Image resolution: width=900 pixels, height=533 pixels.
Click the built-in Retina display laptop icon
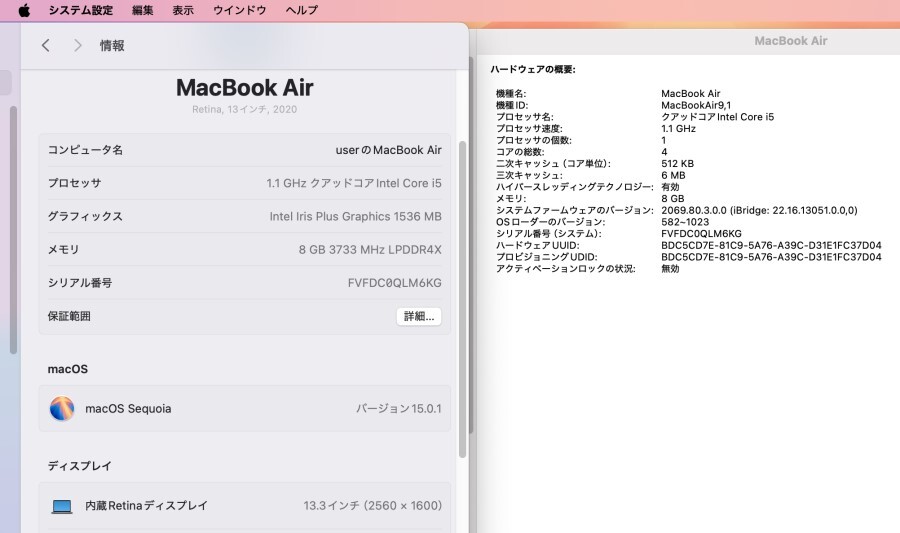[62, 506]
